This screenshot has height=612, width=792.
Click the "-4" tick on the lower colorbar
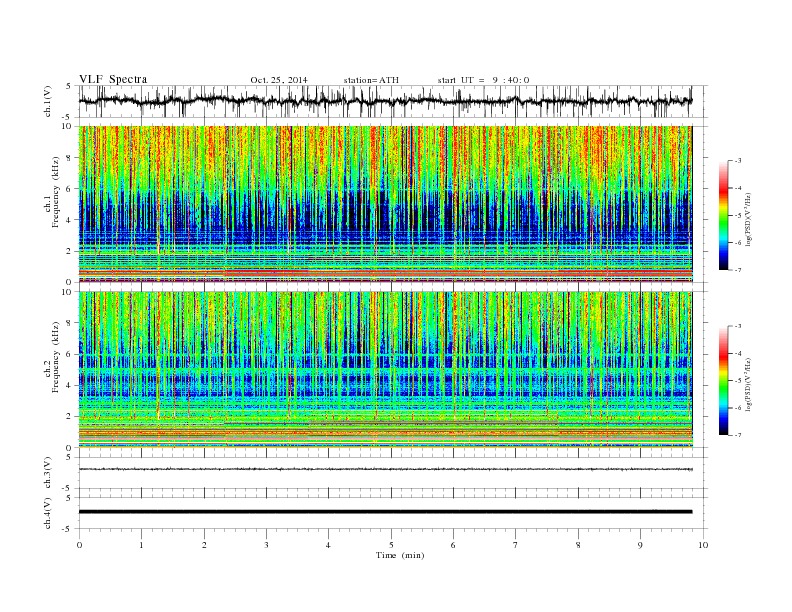pos(737,353)
